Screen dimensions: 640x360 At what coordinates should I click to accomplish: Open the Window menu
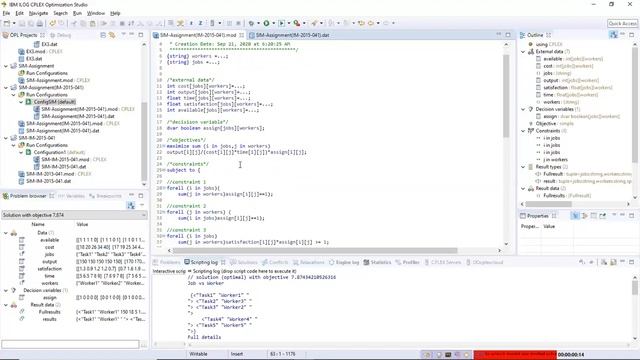(96, 13)
